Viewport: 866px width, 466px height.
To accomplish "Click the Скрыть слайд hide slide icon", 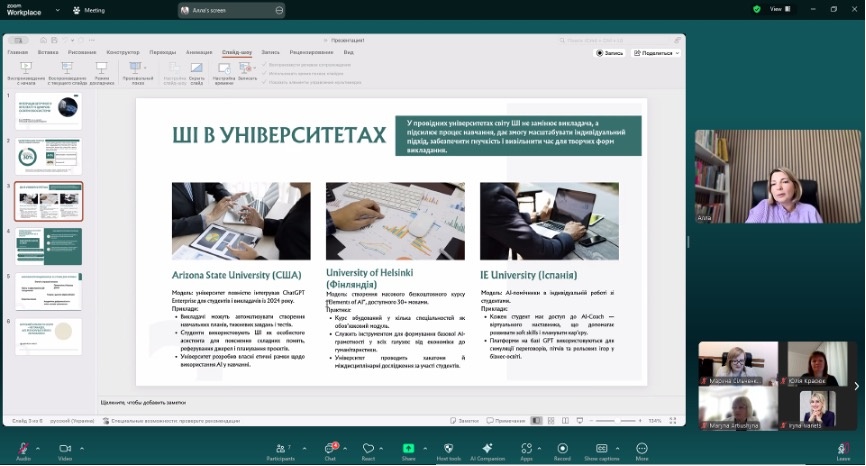I will [197, 68].
